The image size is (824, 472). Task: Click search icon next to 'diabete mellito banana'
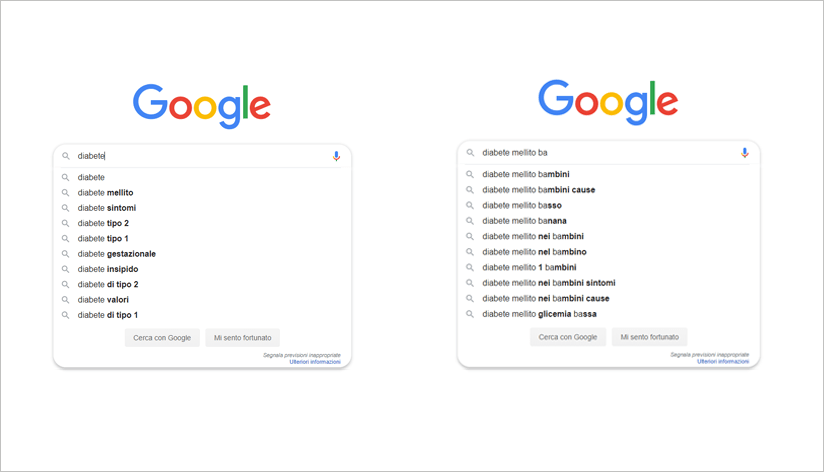pos(470,221)
